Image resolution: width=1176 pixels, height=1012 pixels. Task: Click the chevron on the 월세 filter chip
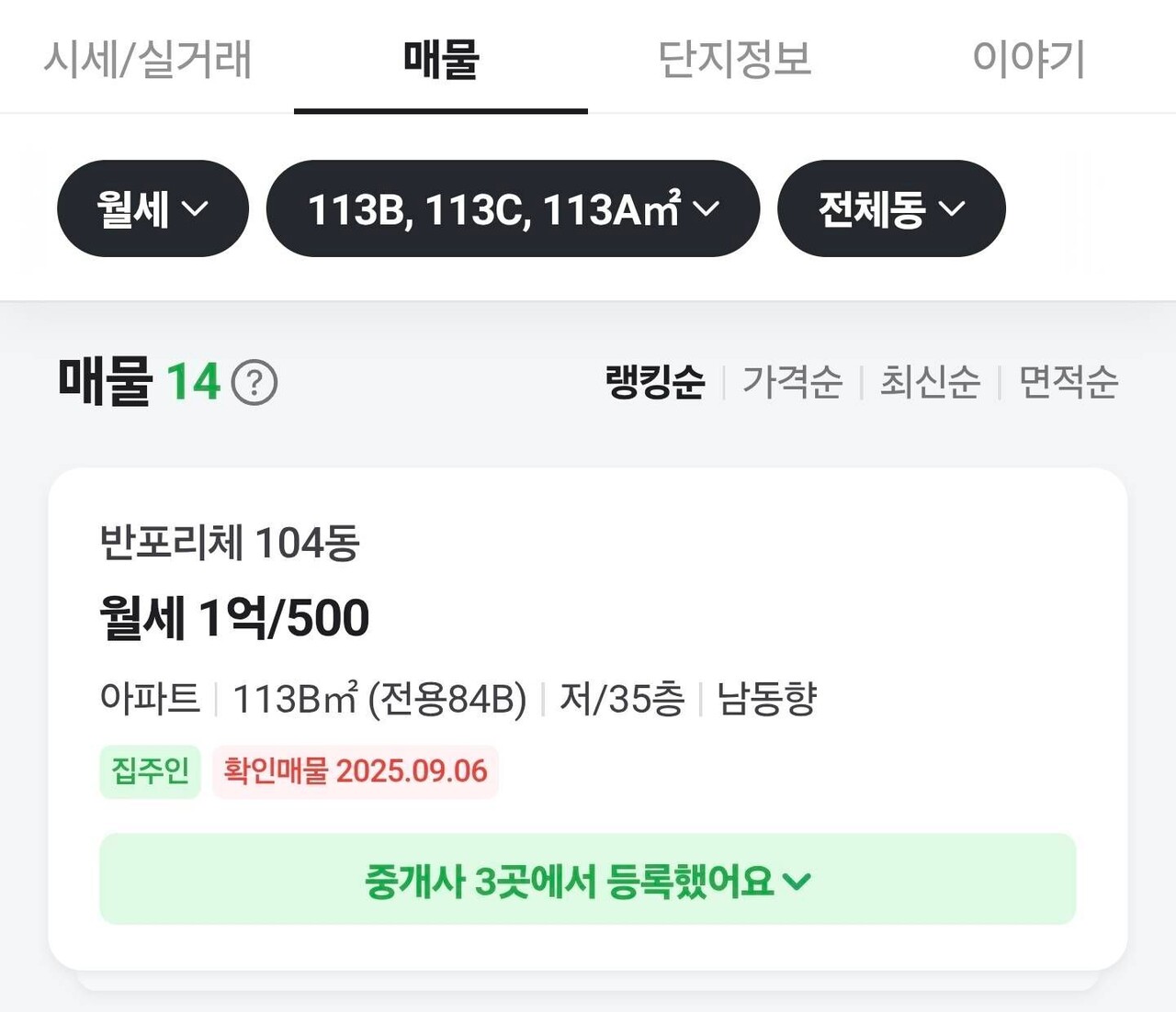[x=196, y=210]
